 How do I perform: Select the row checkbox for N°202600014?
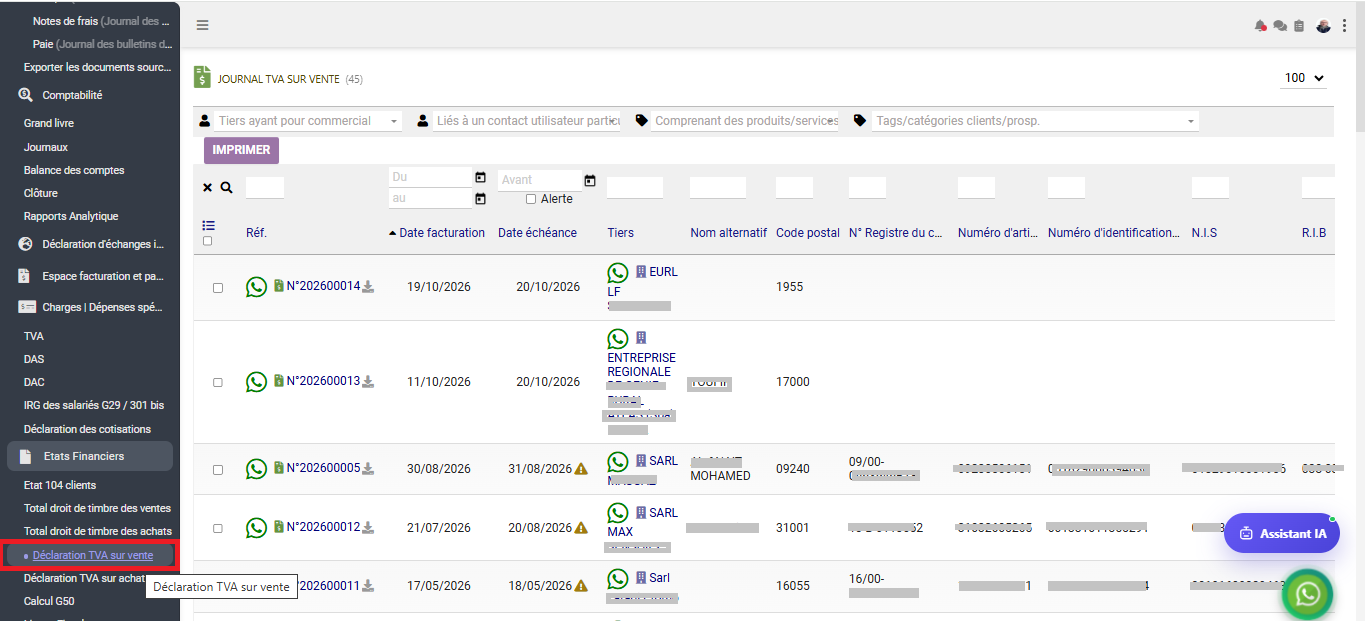point(218,288)
